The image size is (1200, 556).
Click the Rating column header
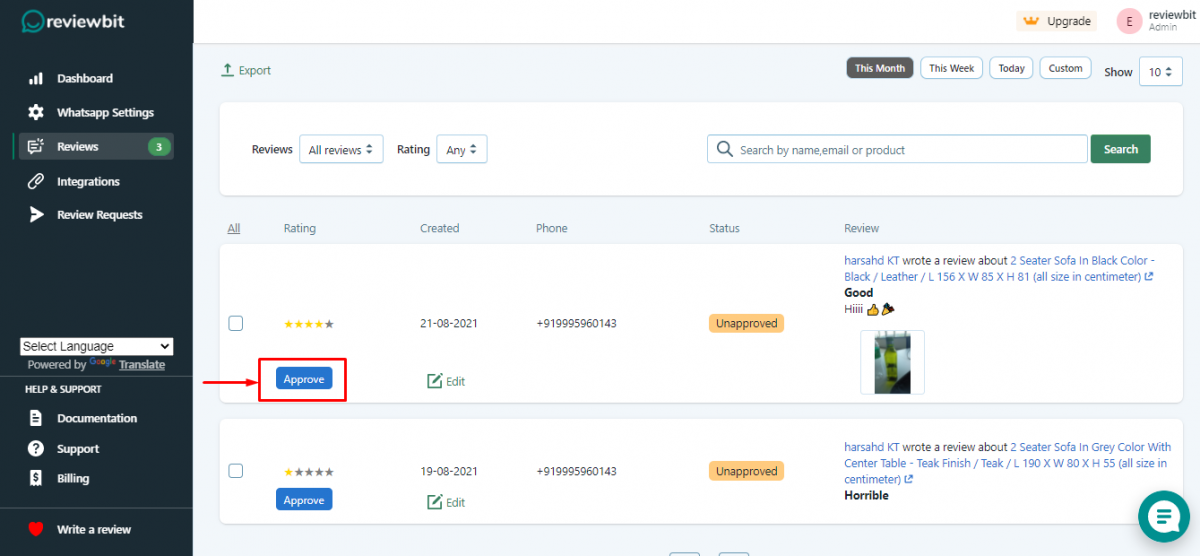[300, 228]
